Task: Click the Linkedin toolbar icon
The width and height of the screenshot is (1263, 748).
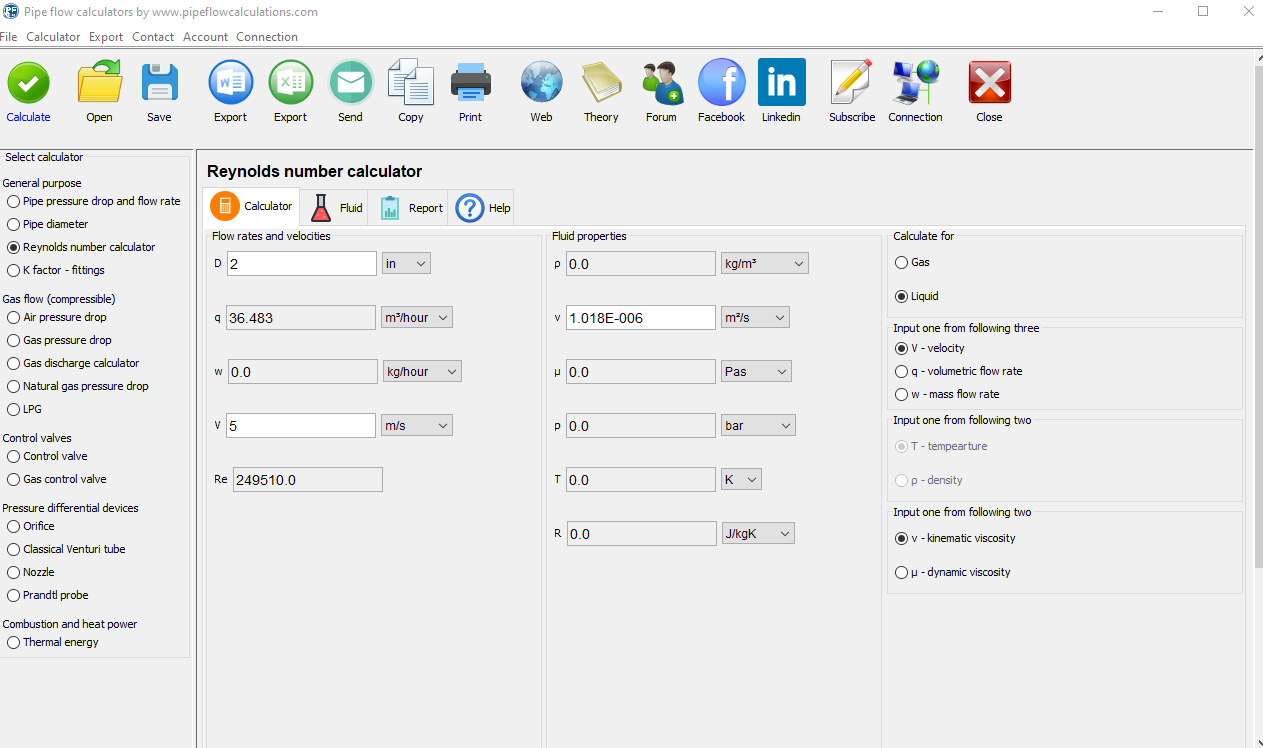Action: (781, 84)
